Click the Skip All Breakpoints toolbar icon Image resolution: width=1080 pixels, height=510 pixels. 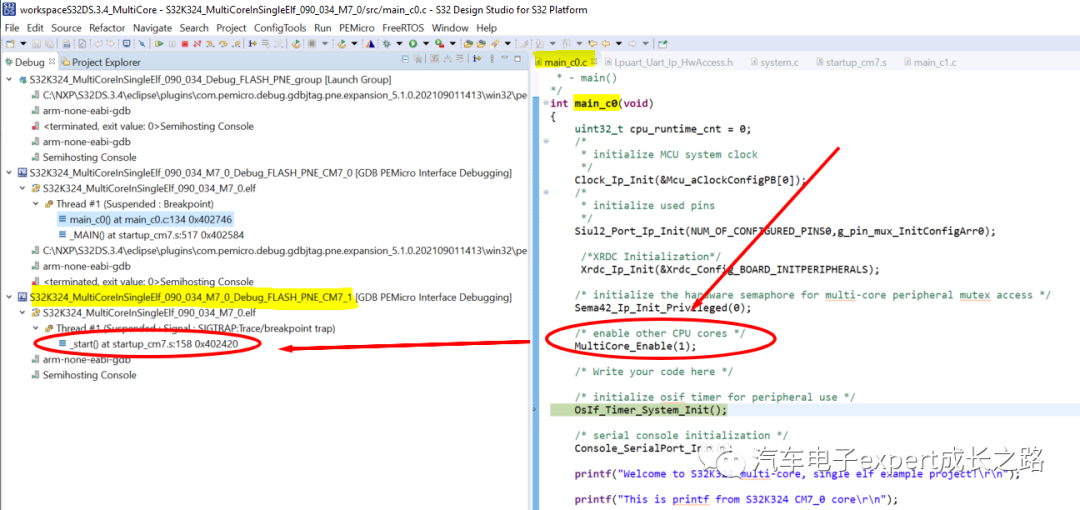(x=143, y=43)
